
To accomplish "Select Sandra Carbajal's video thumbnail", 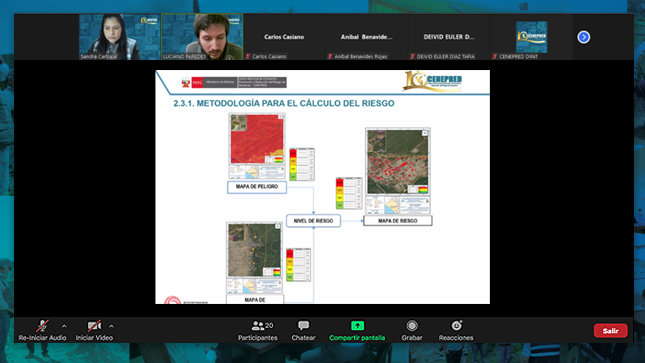I will (x=120, y=37).
